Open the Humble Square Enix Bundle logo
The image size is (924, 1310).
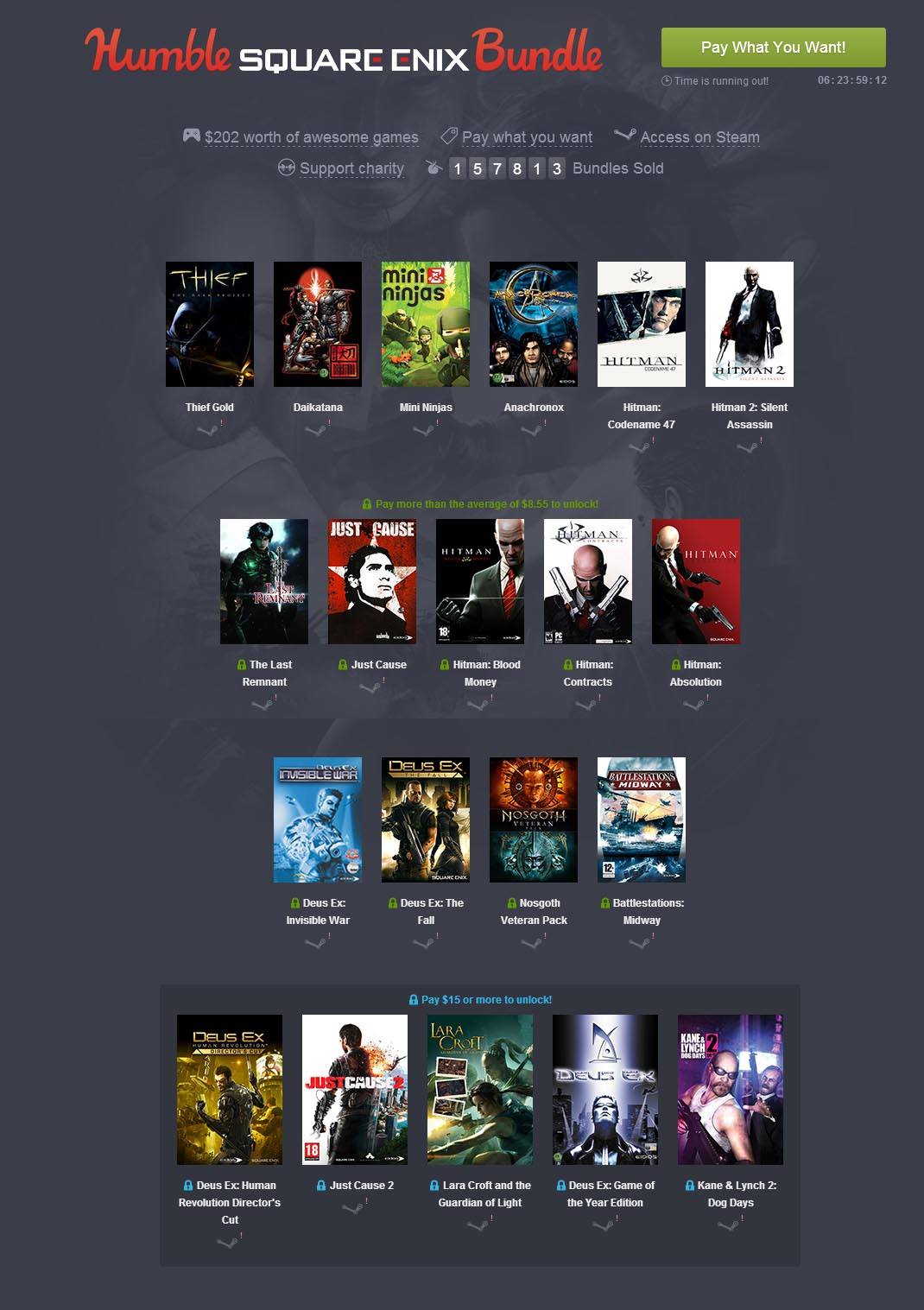click(343, 51)
